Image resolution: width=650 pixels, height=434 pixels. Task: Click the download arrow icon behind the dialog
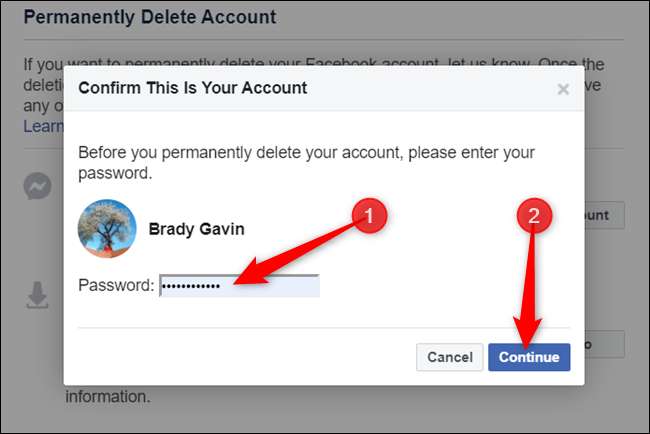38,294
